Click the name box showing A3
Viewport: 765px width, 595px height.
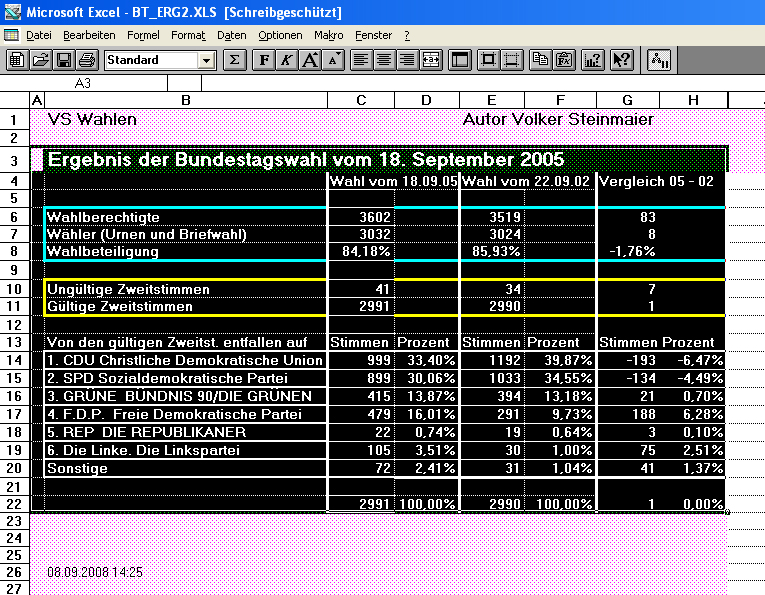83,83
